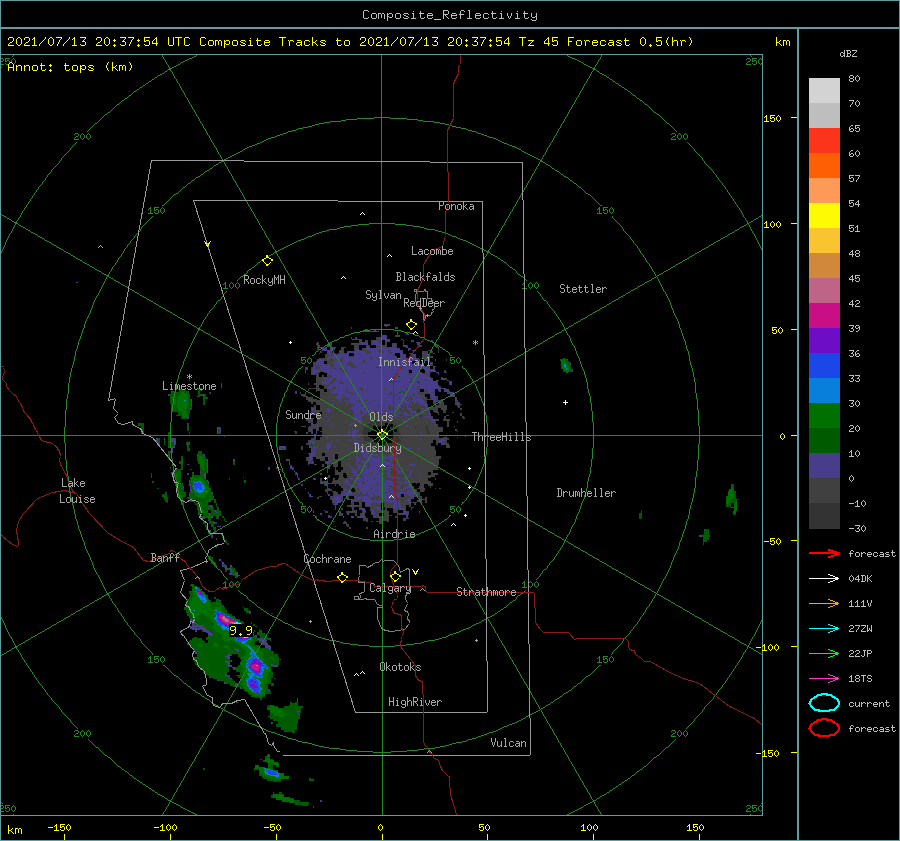
Task: Click the cyan 'current' ellipse in legend
Action: tap(824, 703)
